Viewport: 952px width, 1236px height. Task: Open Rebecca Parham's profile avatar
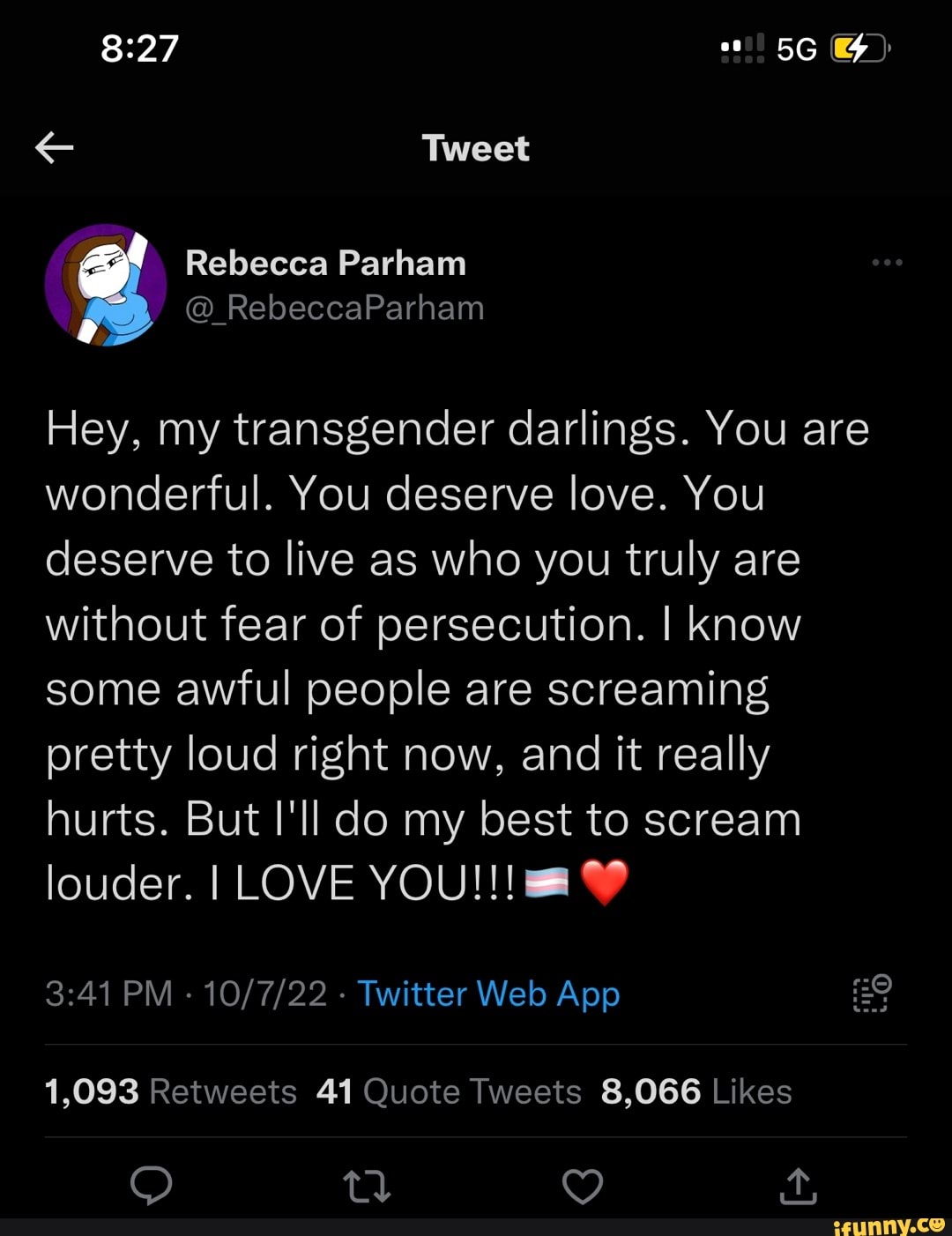(x=106, y=285)
